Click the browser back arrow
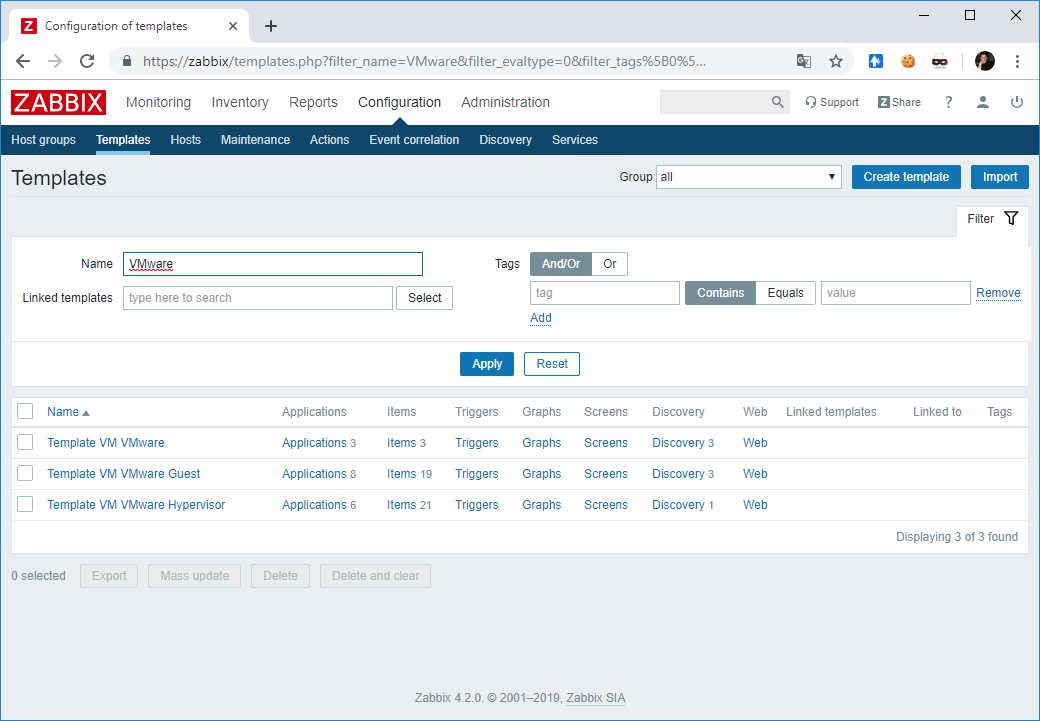Viewport: 1040px width, 721px height. [23, 62]
